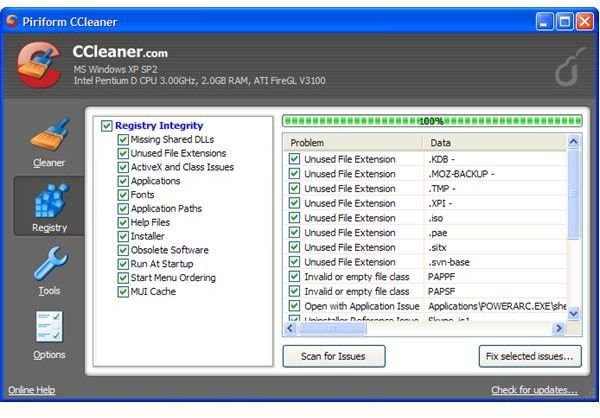Click the horizontal scroll right arrow
Image resolution: width=600 pixels, height=418 pixels.
pyautogui.click(x=559, y=328)
